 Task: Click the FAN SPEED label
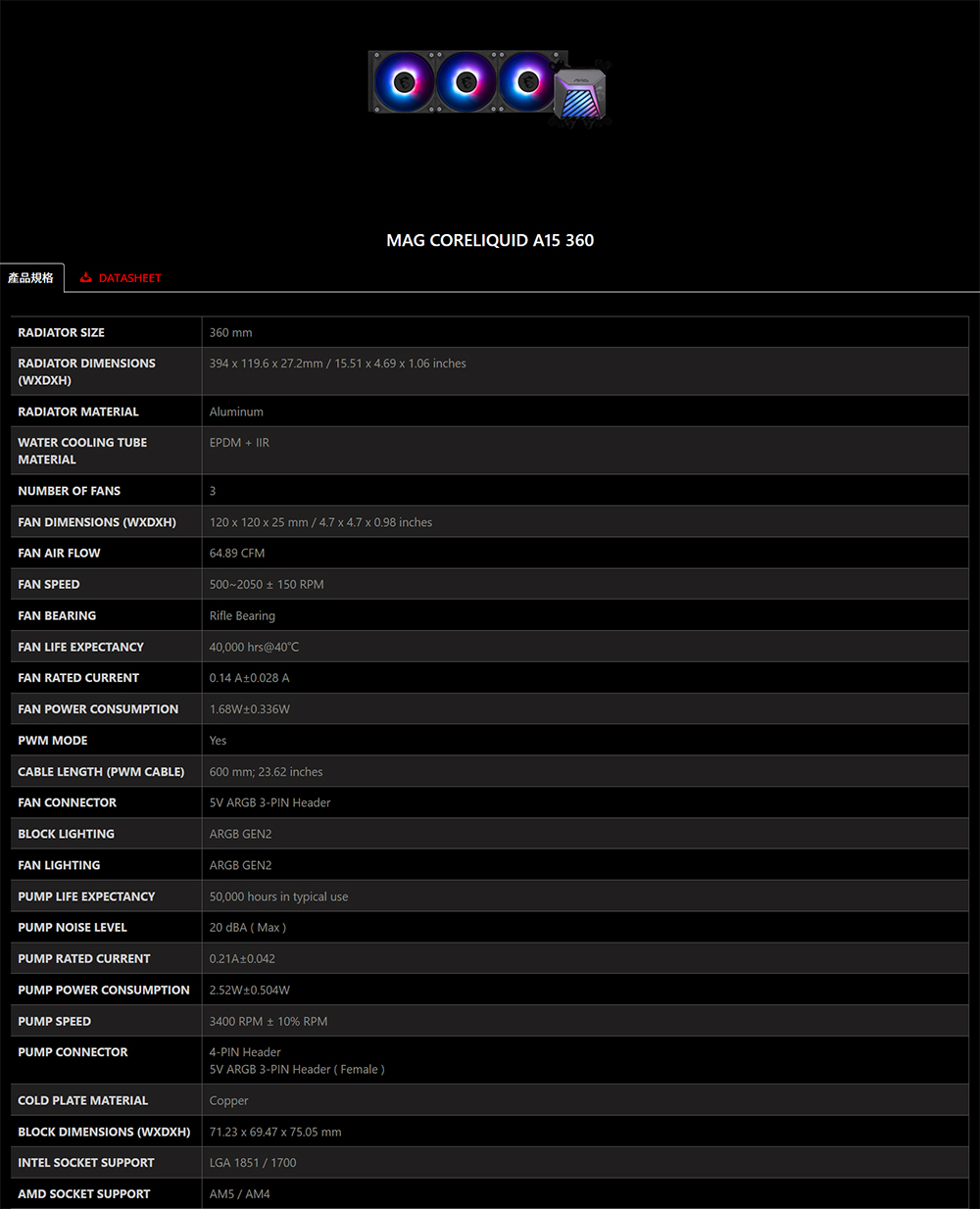49,584
